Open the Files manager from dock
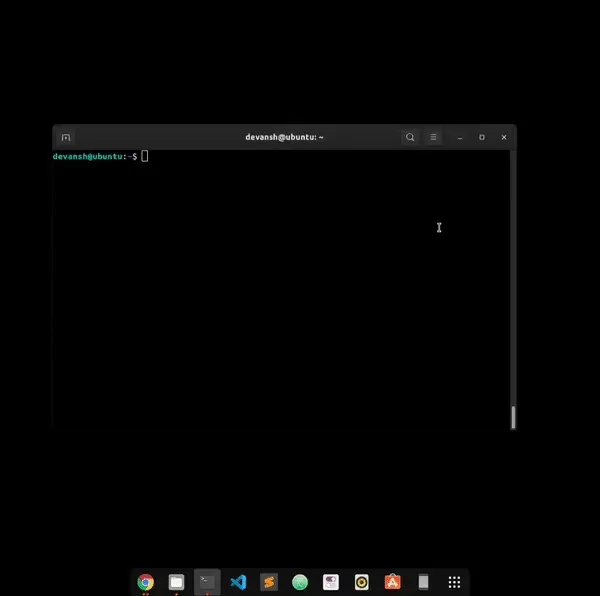Screen dimensions: 600x596 click(176, 582)
